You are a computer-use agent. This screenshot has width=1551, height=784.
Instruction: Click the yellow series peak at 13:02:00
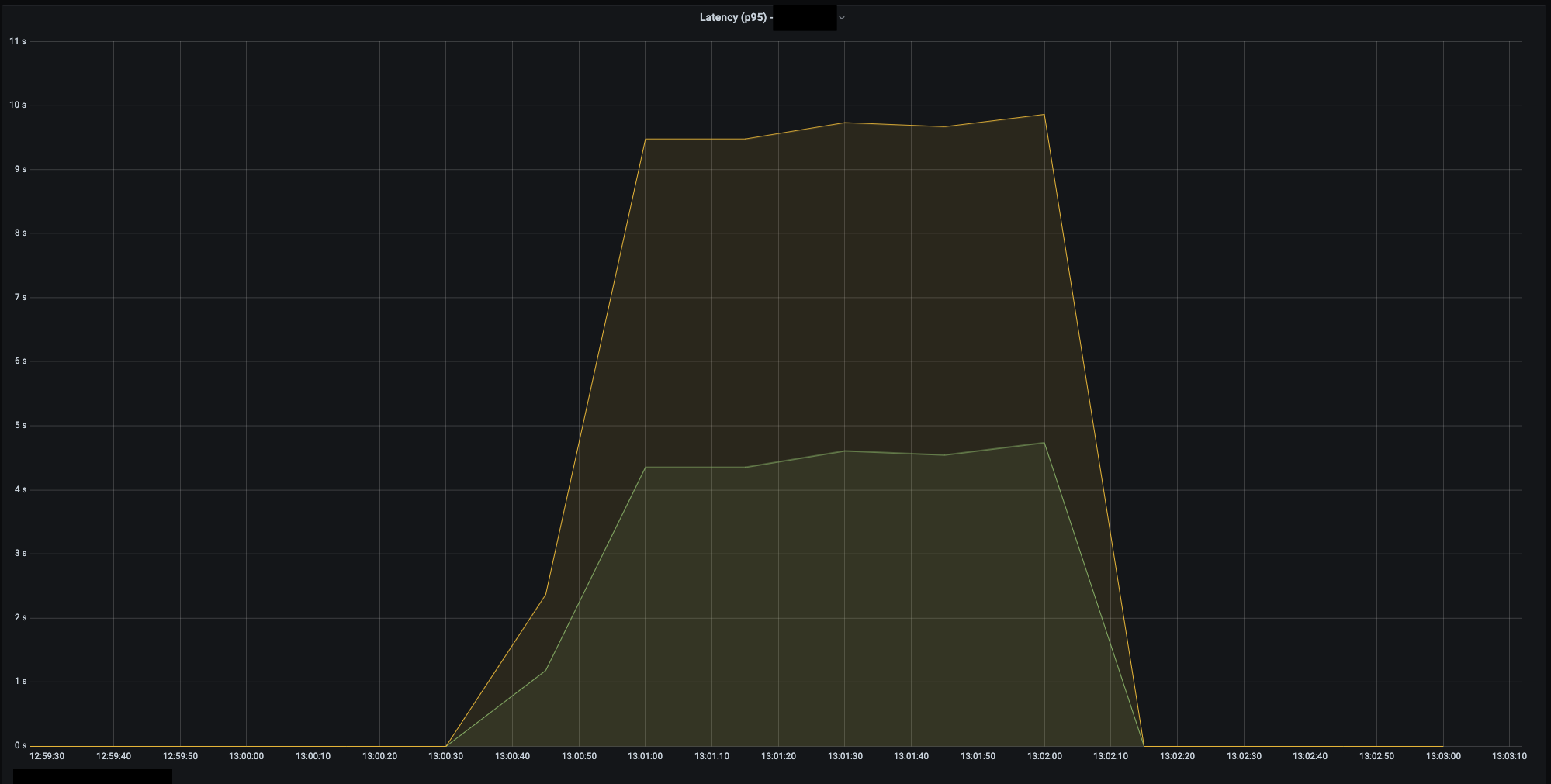pos(1044,115)
